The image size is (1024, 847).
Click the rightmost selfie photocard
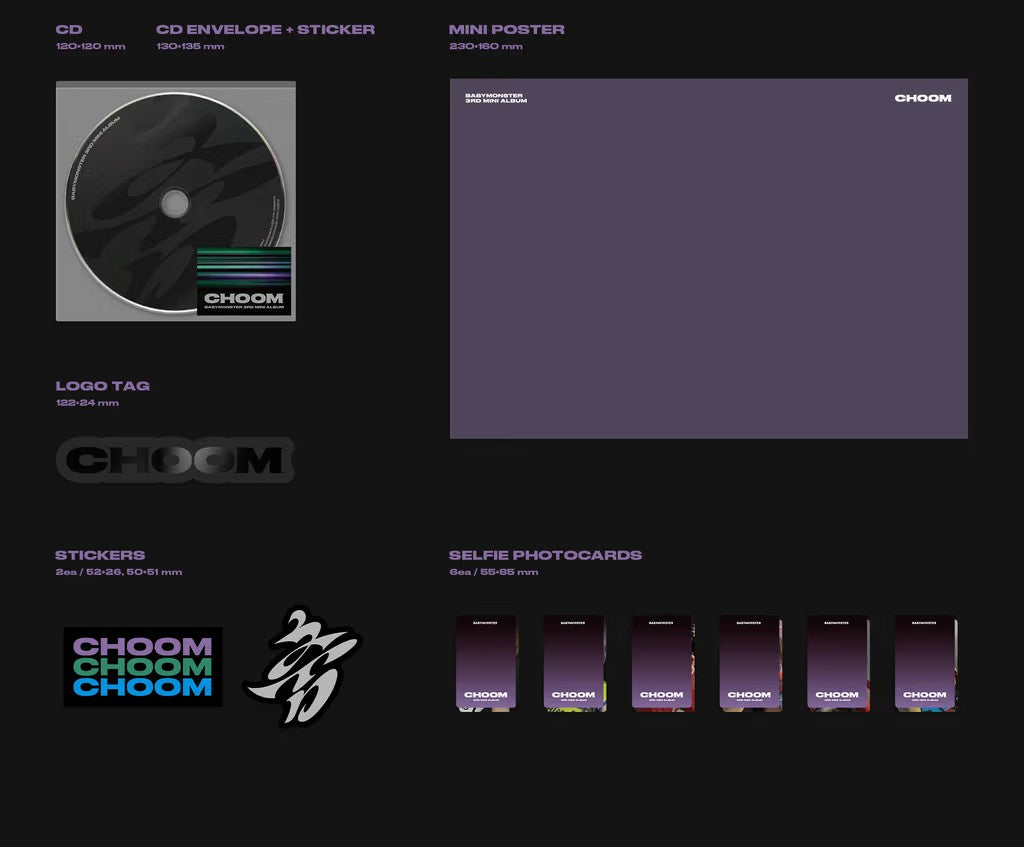pyautogui.click(x=925, y=662)
